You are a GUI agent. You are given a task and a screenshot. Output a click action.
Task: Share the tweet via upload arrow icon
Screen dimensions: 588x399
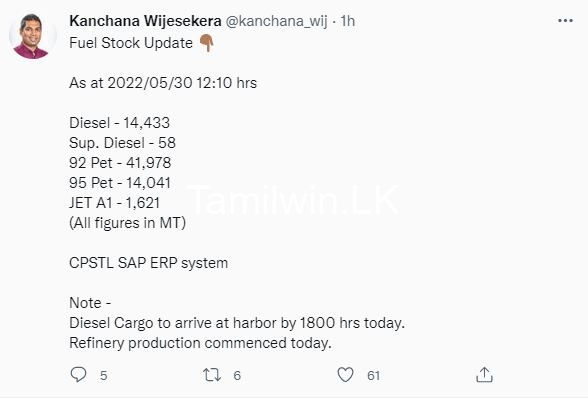pyautogui.click(x=484, y=375)
